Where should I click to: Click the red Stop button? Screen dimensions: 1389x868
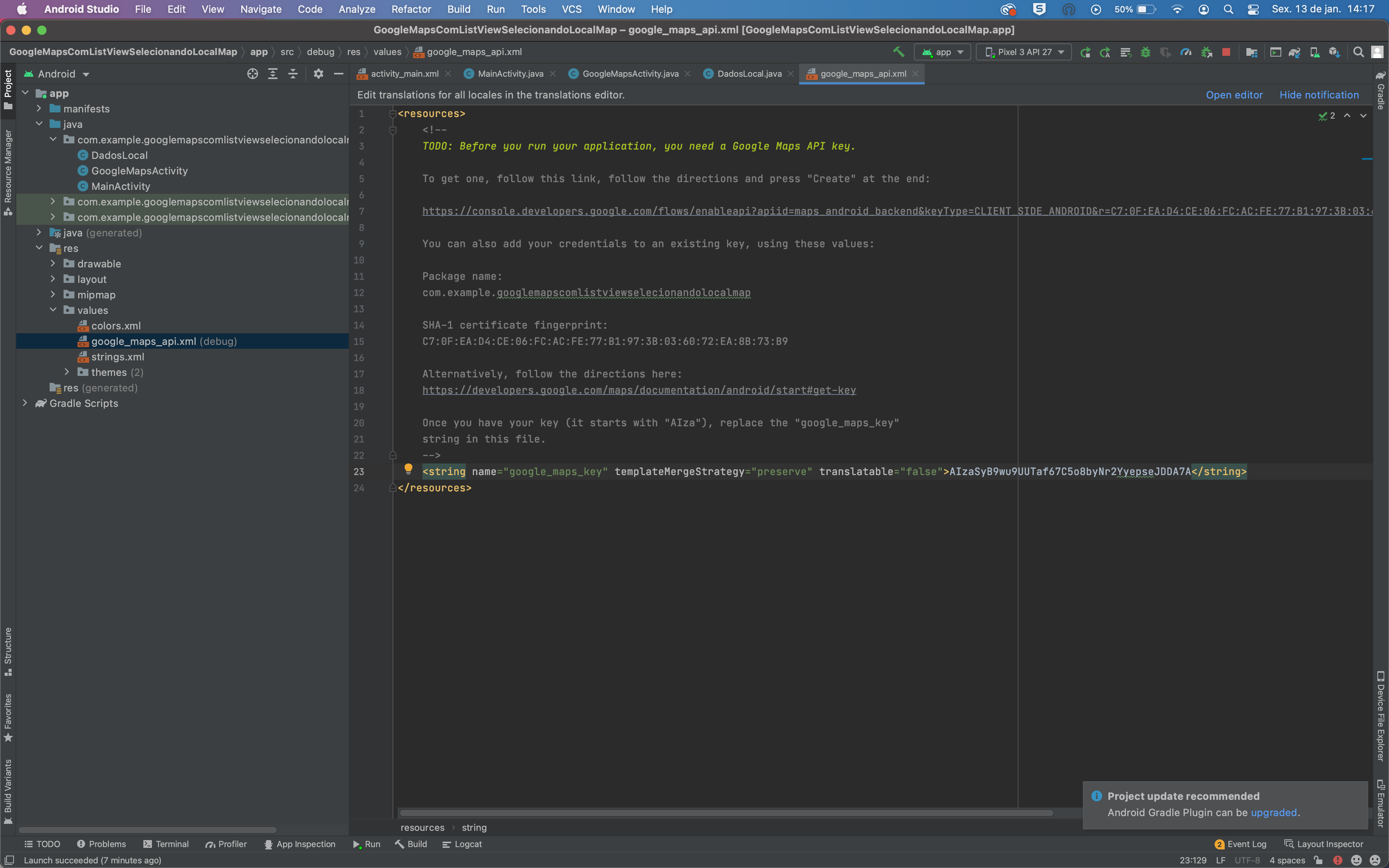1226,52
